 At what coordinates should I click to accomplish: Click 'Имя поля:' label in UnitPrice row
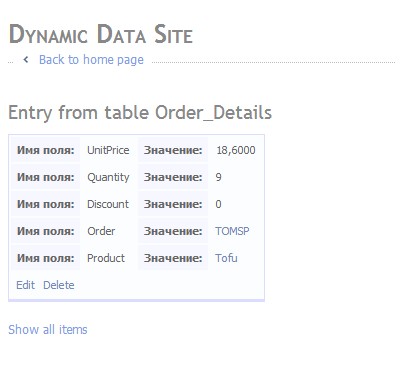point(46,150)
